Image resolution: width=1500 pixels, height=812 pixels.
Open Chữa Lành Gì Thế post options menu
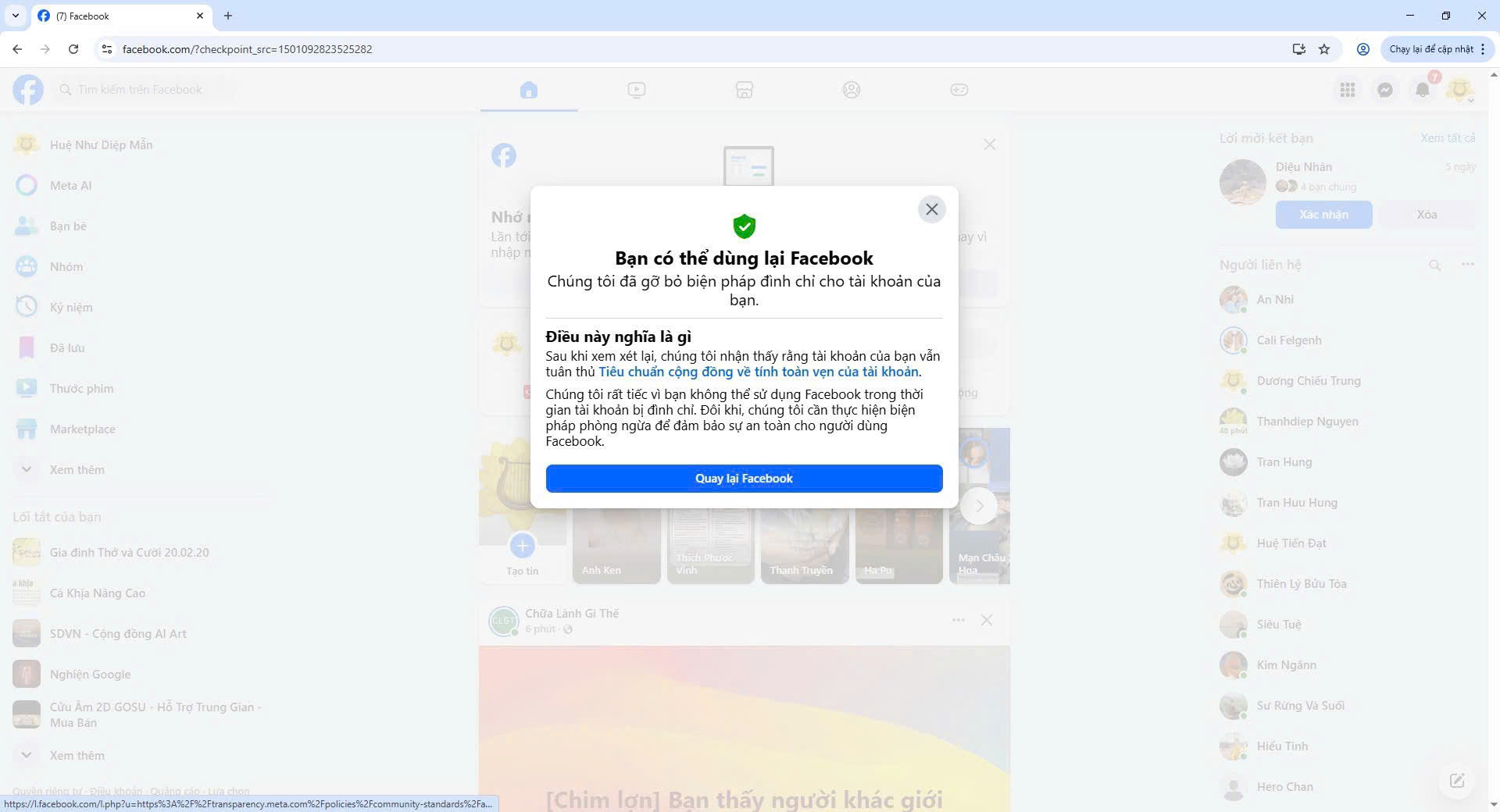coord(958,620)
